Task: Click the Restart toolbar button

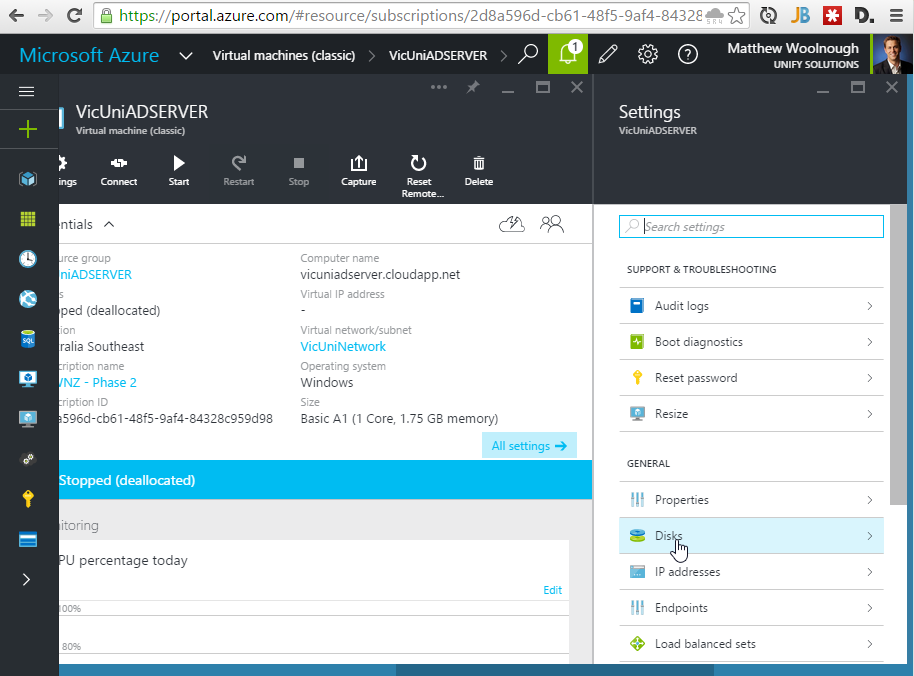Action: click(239, 171)
